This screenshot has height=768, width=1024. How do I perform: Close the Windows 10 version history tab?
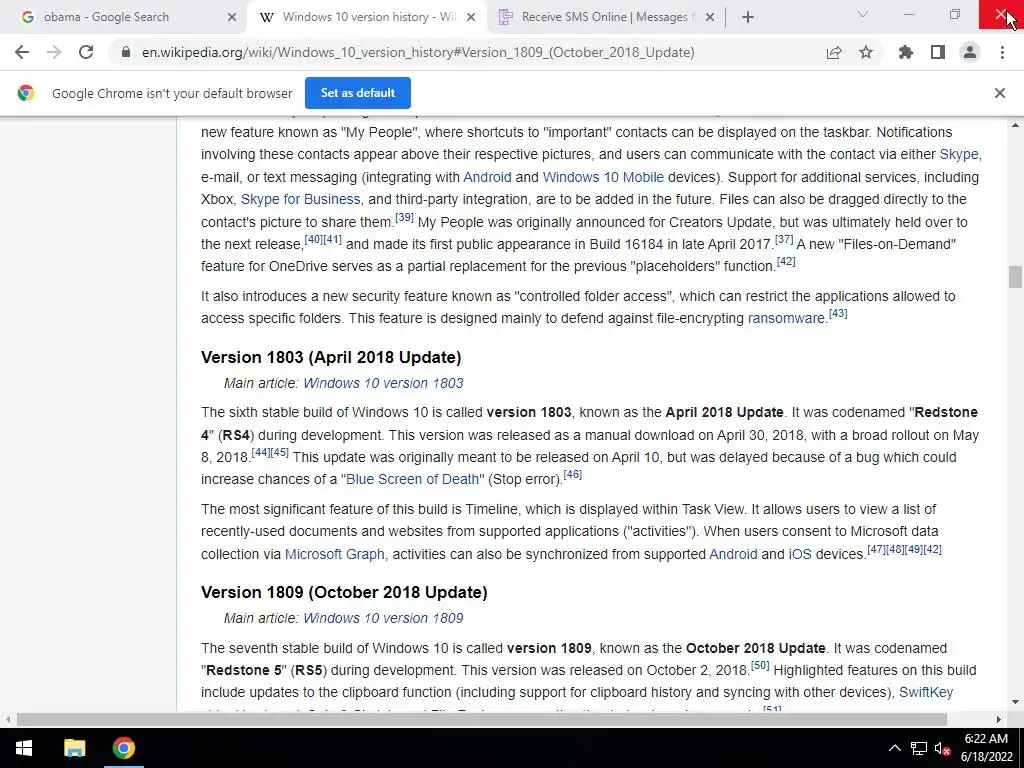coord(471,17)
